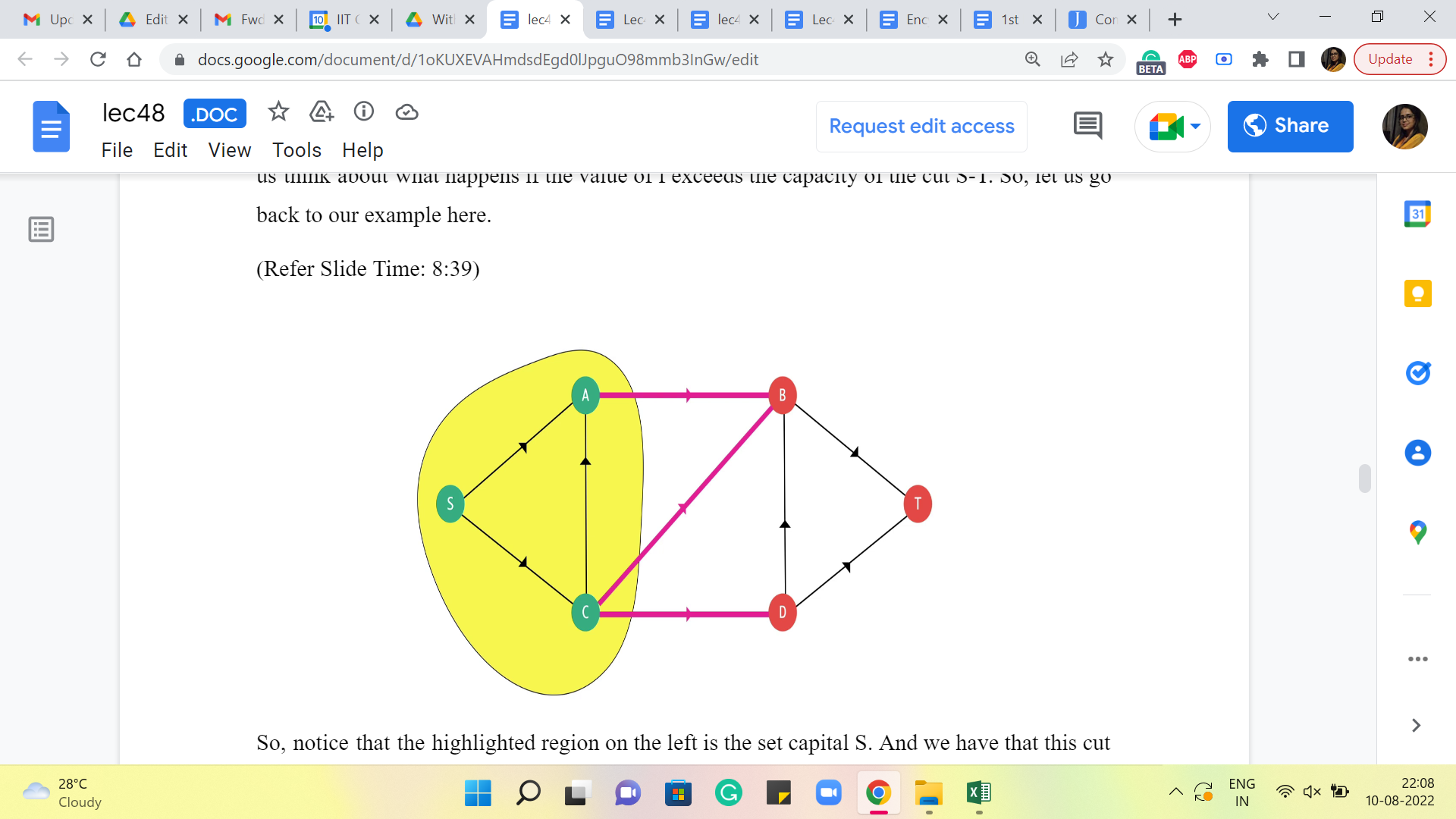Image resolution: width=1456 pixels, height=819 pixels.
Task: Open the Contacts side panel
Action: point(1417,453)
